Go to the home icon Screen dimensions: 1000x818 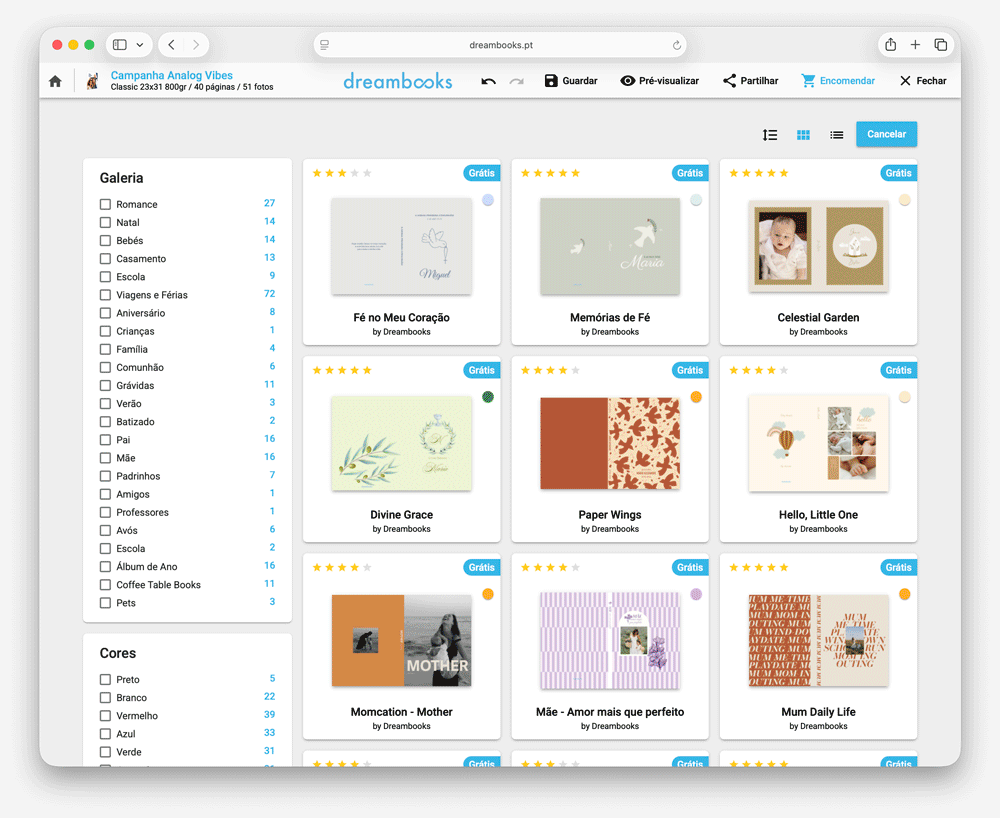coord(55,81)
